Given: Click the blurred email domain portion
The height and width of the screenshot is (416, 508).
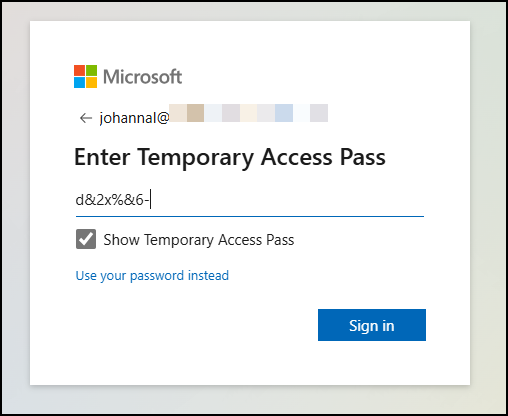Looking at the screenshot, I should tap(249, 113).
